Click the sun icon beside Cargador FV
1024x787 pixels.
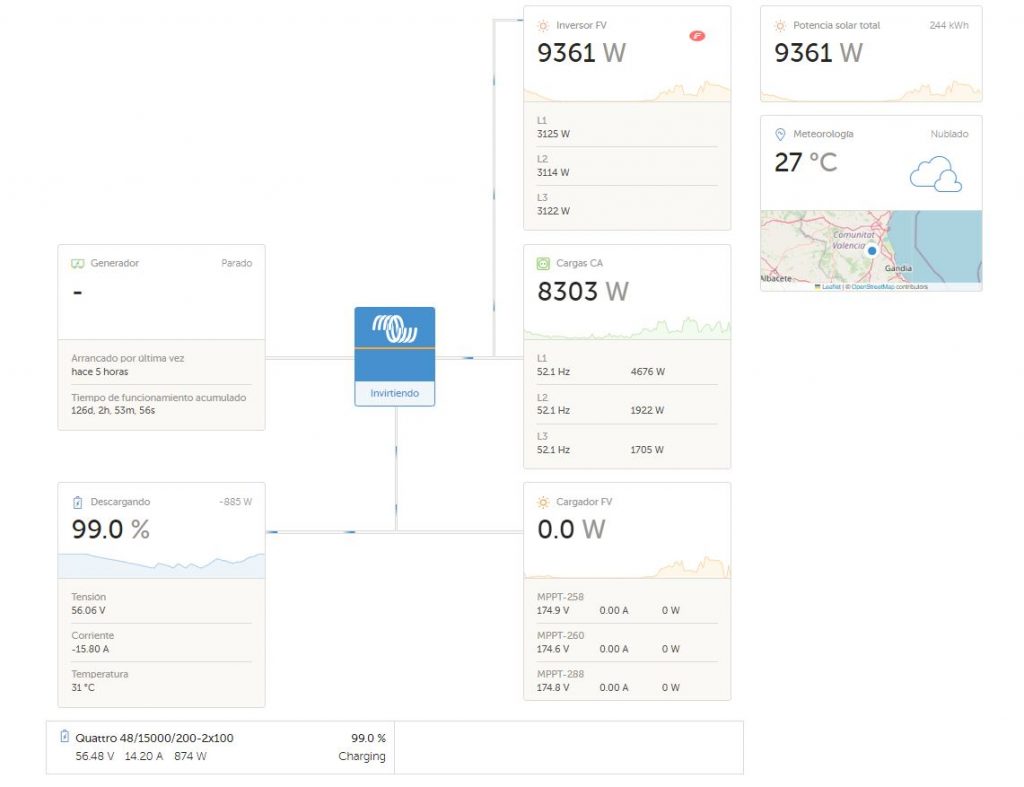[x=543, y=502]
